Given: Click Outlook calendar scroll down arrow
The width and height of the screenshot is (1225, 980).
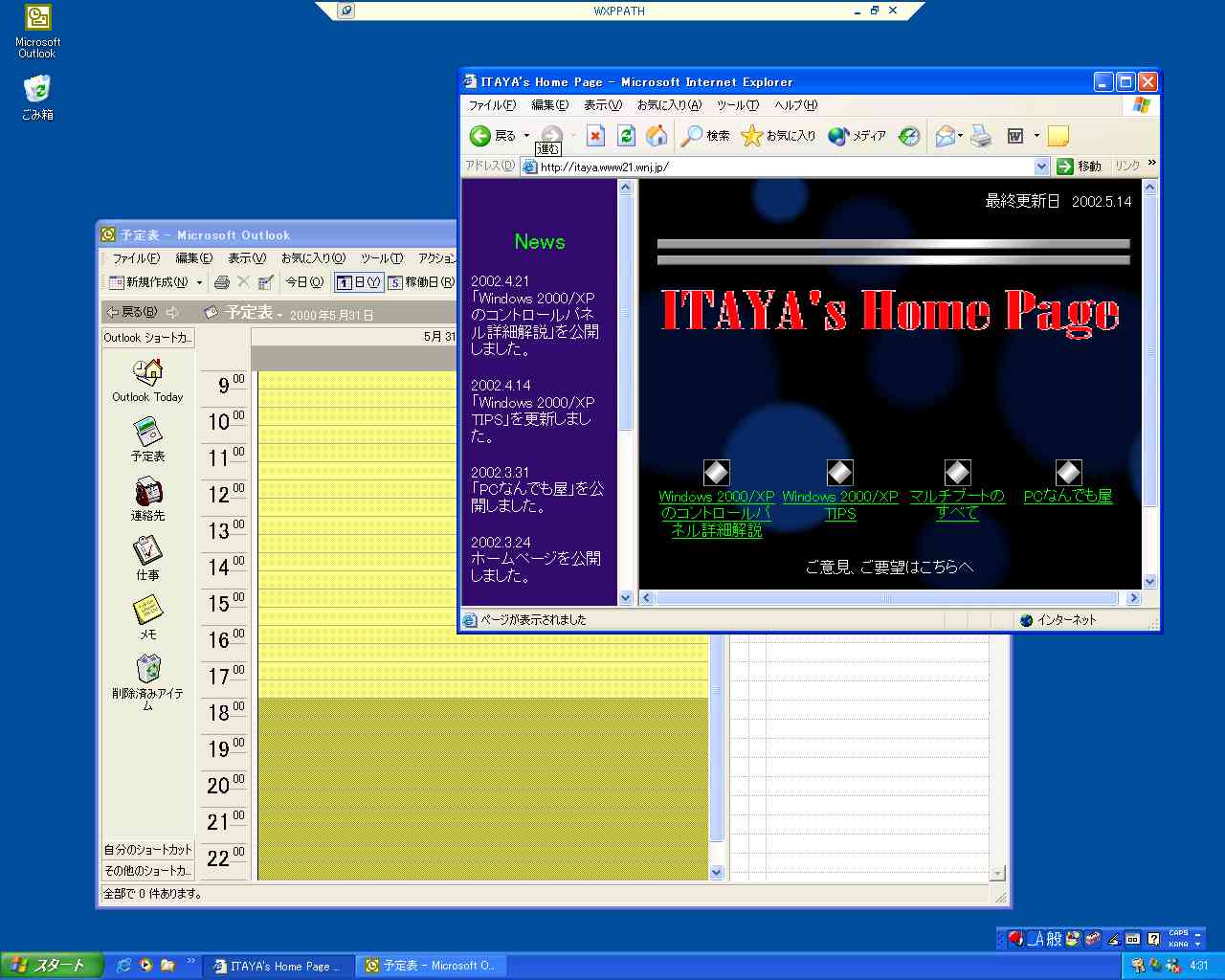Looking at the screenshot, I should [x=717, y=872].
